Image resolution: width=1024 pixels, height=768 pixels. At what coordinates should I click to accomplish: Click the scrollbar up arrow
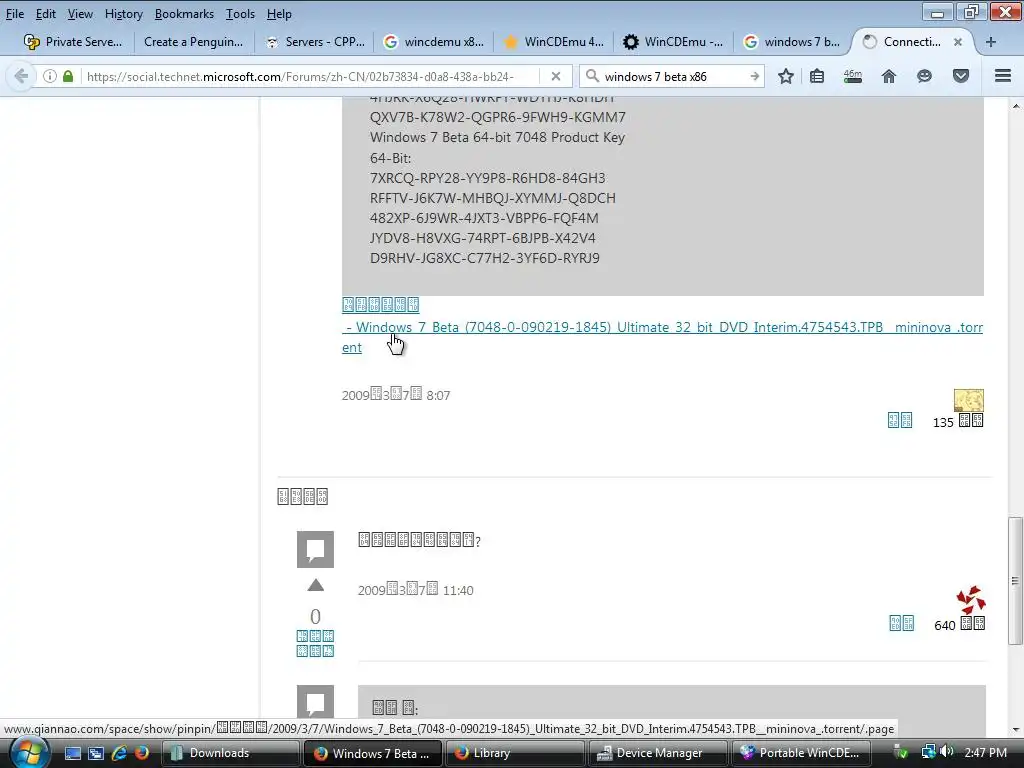1015,106
